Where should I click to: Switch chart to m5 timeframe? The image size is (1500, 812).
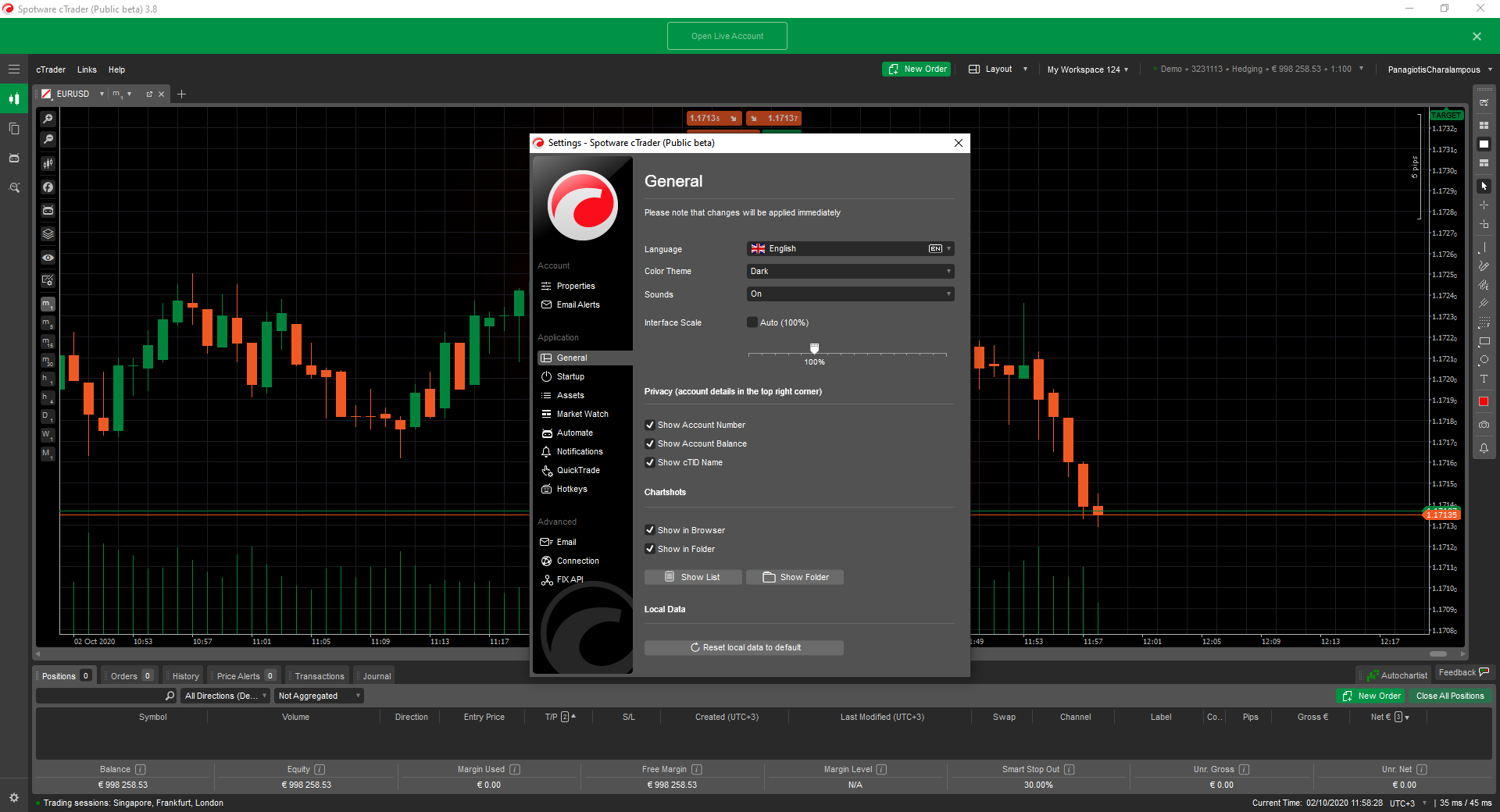pyautogui.click(x=48, y=323)
